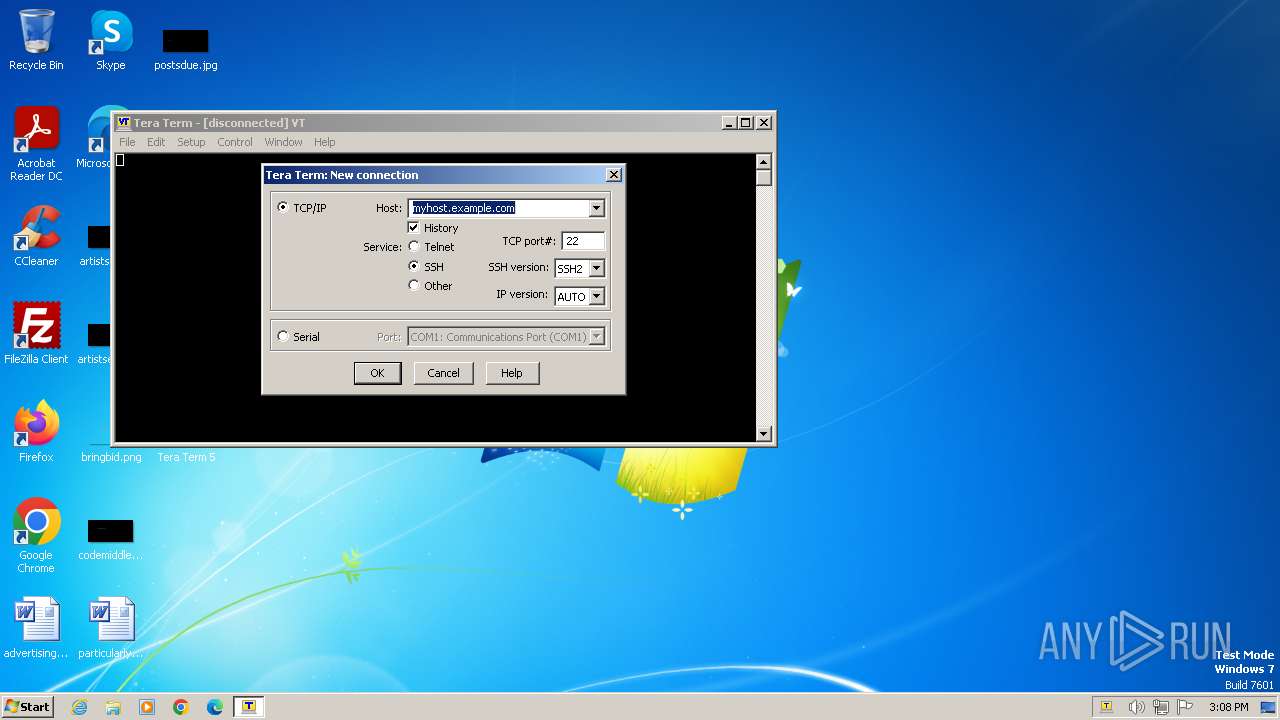Click the network tray icon
Image resolution: width=1280 pixels, height=720 pixels.
[1163, 707]
